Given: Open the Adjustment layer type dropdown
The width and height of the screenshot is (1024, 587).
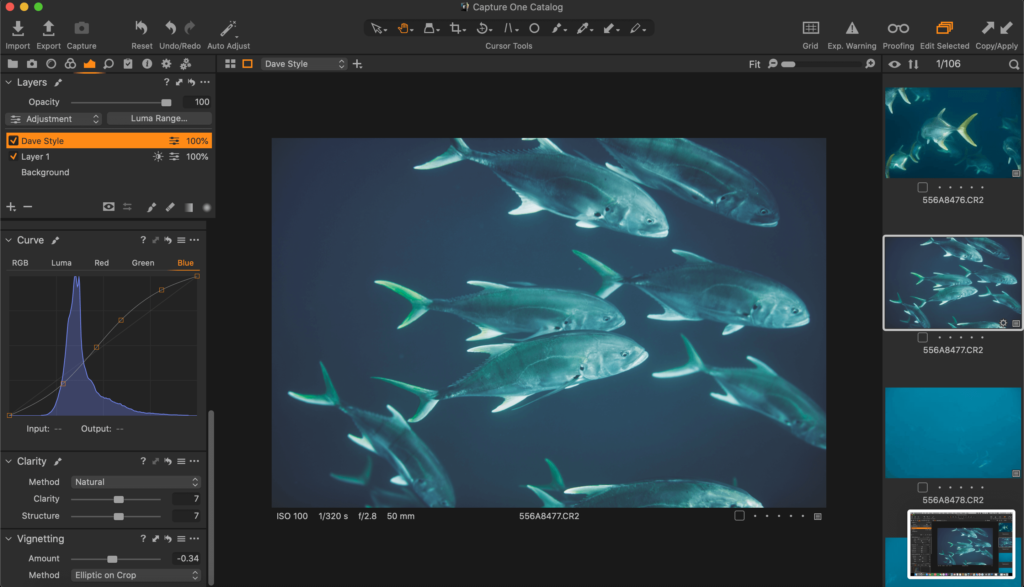Looking at the screenshot, I should point(53,118).
